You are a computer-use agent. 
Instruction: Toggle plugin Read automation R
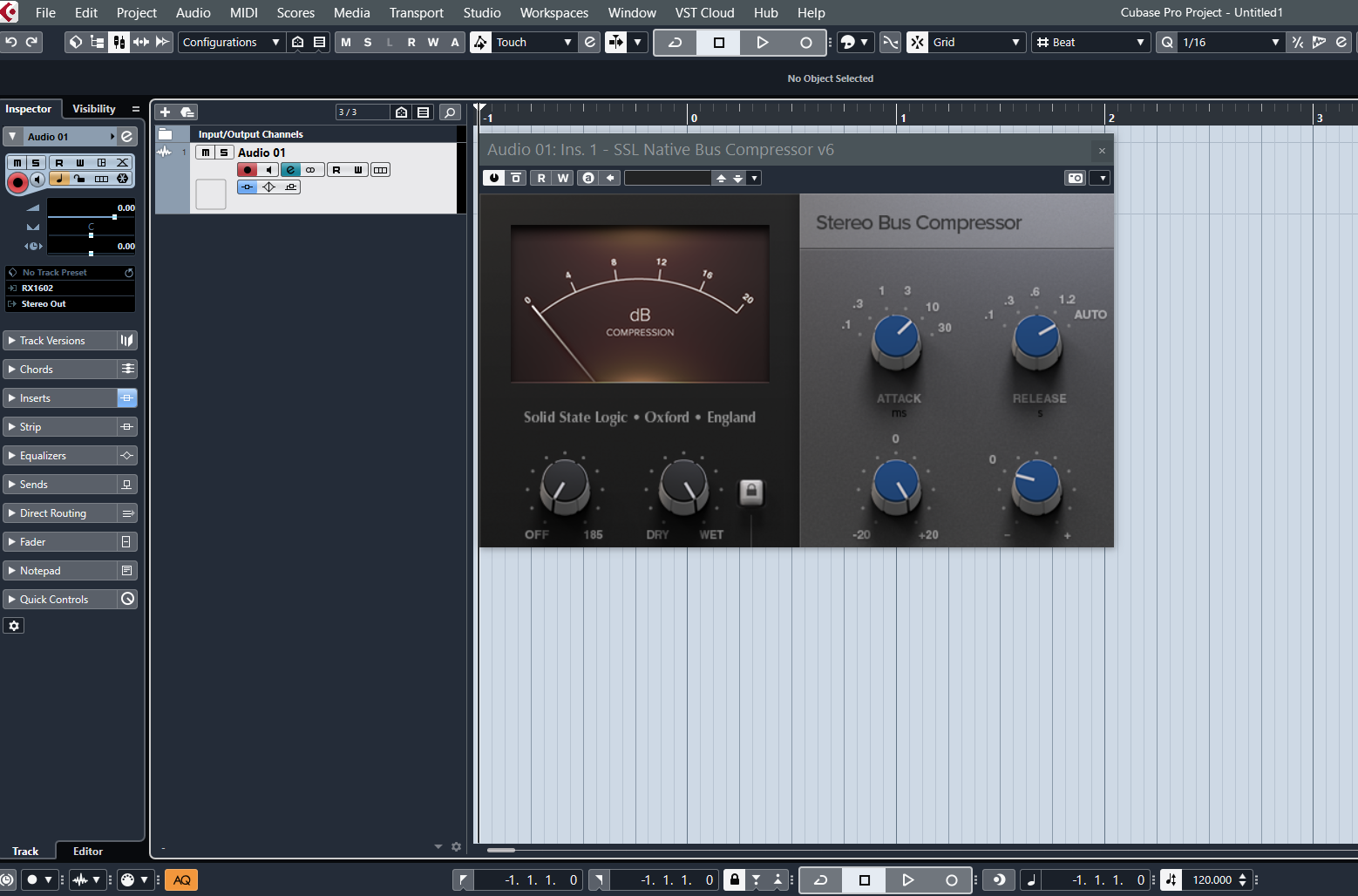(541, 178)
